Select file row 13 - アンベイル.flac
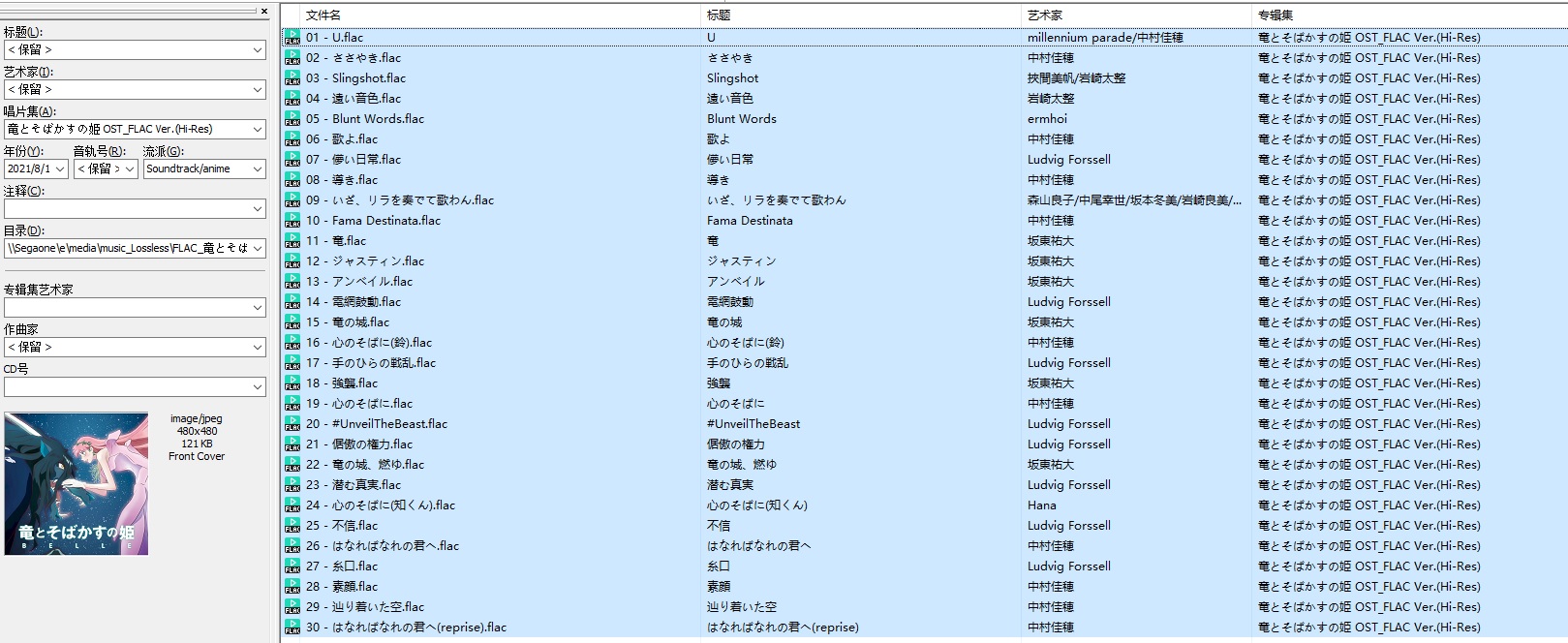Image resolution: width=1568 pixels, height=643 pixels. [924, 282]
